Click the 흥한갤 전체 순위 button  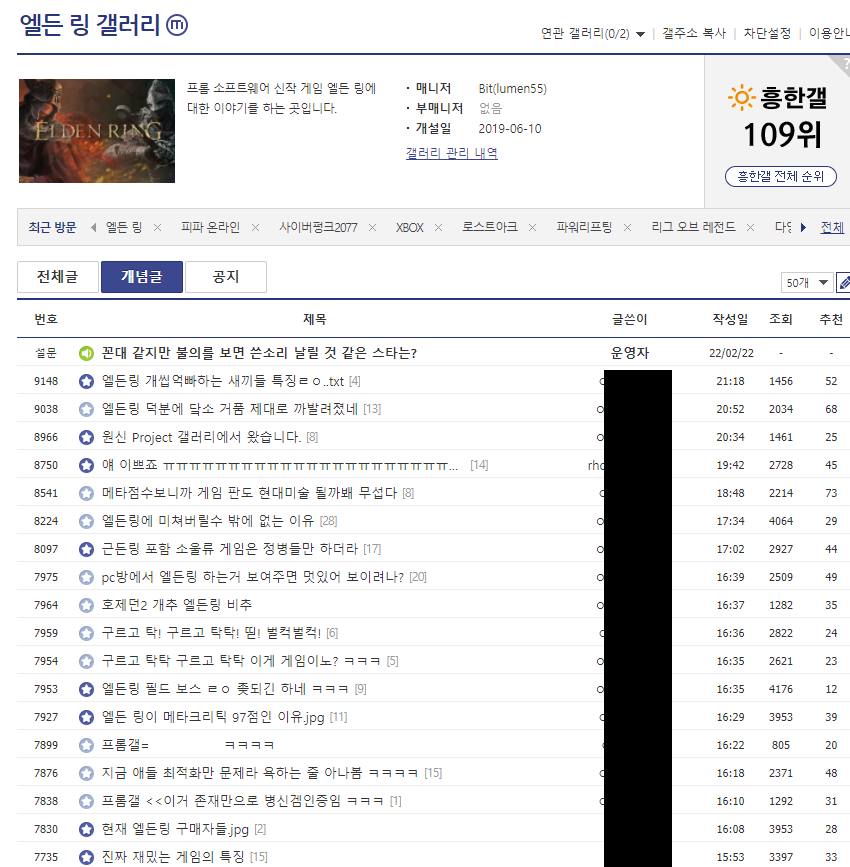click(x=780, y=176)
